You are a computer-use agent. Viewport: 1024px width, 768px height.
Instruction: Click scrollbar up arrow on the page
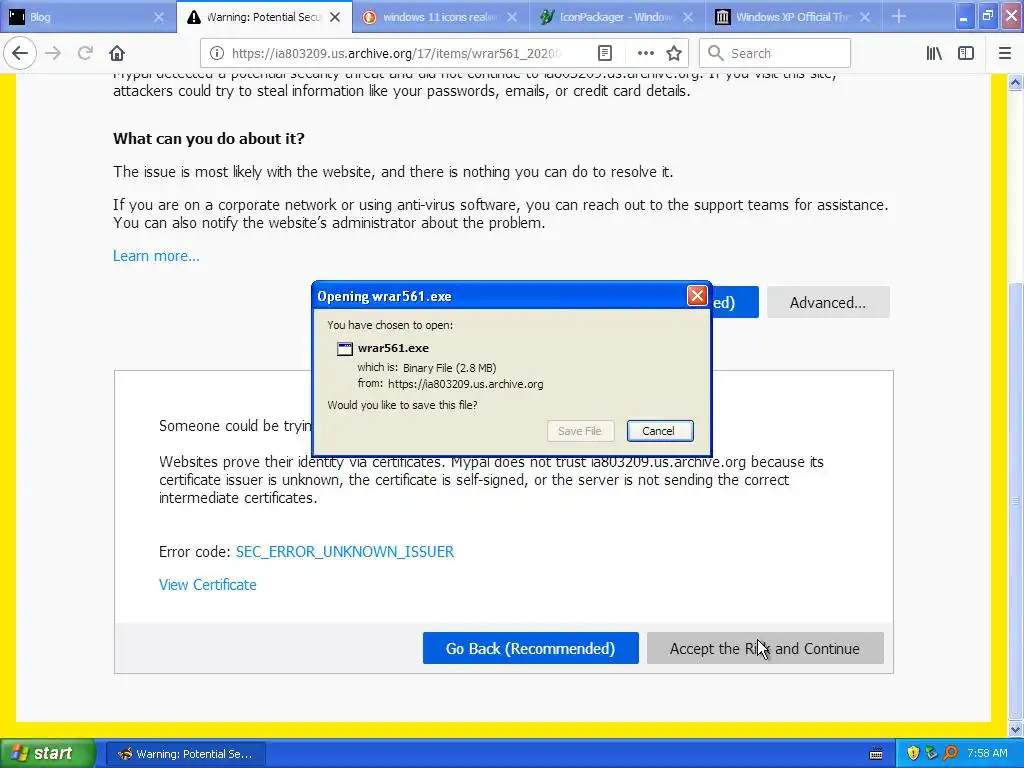(1016, 82)
